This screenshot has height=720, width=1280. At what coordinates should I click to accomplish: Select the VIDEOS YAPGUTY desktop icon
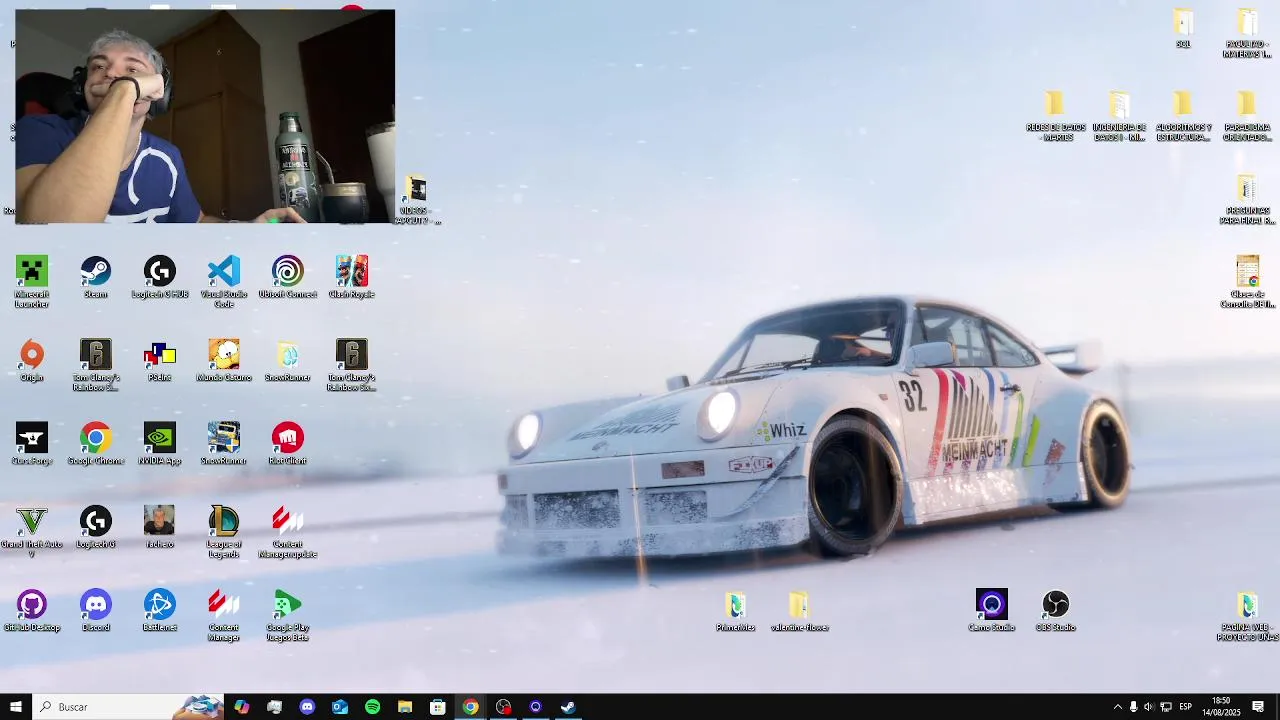(x=417, y=200)
